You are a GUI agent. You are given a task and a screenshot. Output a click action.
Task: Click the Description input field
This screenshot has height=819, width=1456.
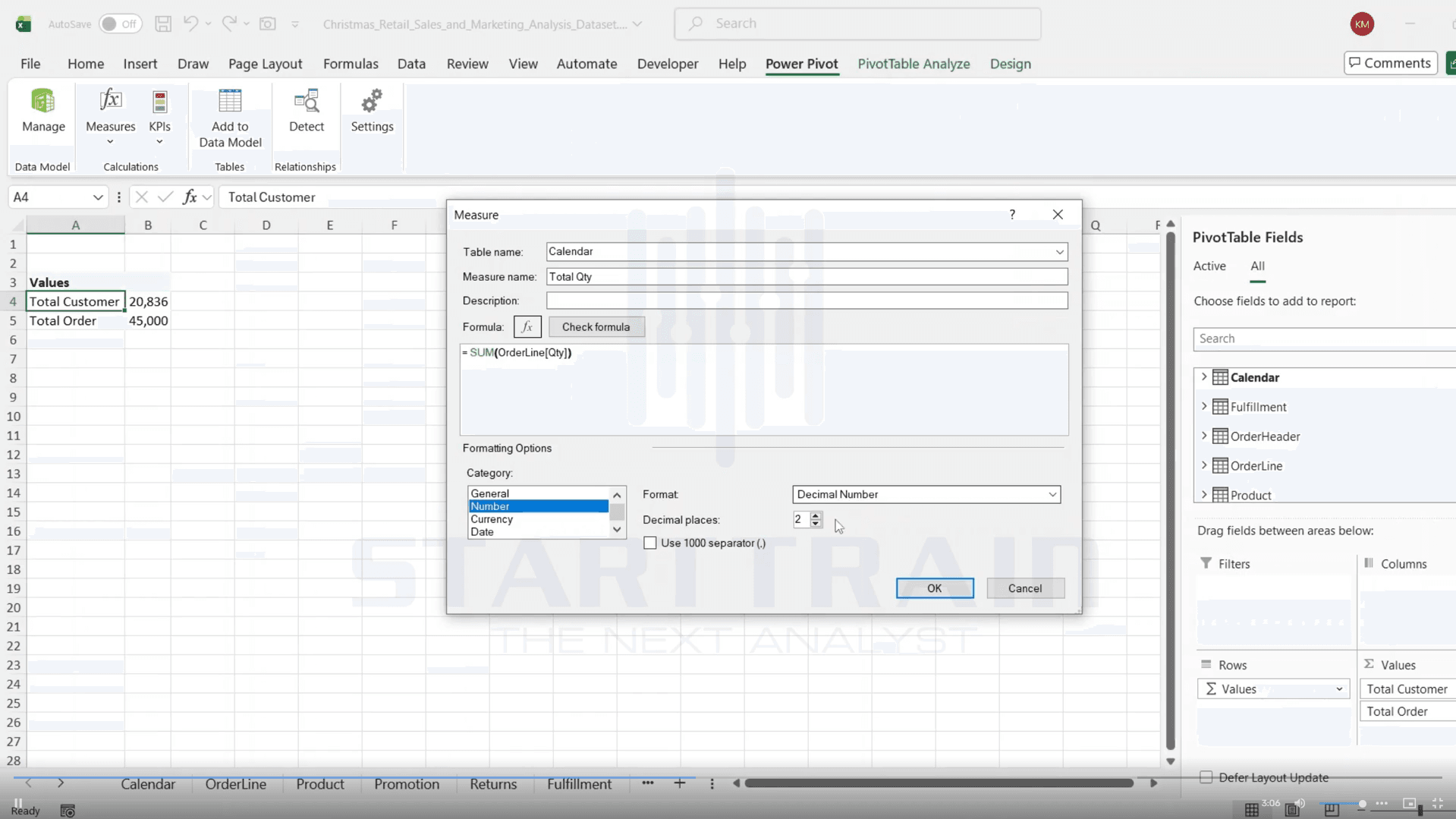pos(807,301)
